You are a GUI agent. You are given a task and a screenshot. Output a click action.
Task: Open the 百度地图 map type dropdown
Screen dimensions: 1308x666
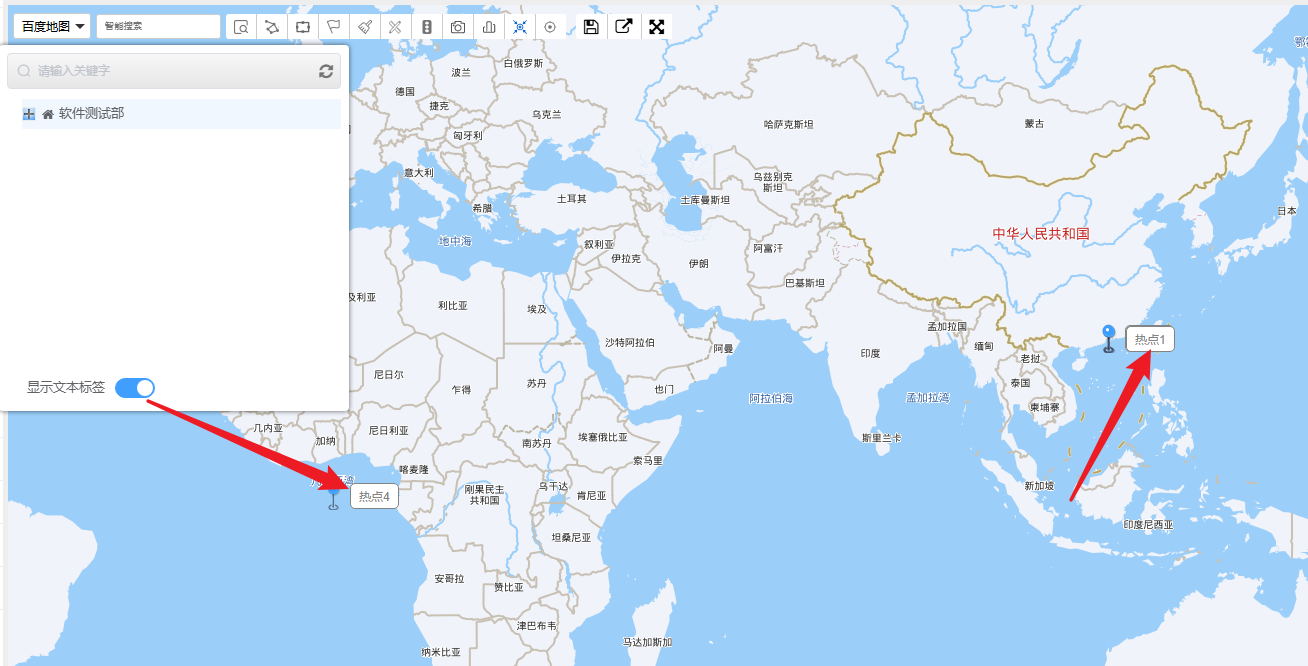coord(54,26)
